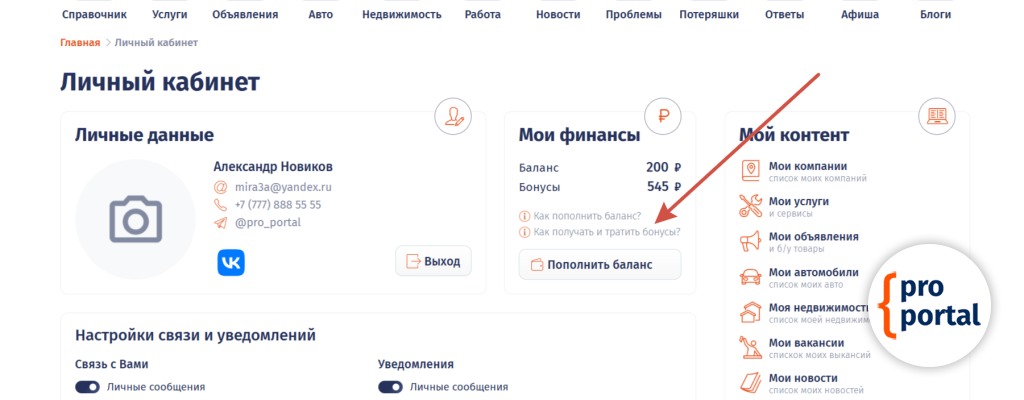Toggle Личные сообщения under Уведомления
The width and height of the screenshot is (1024, 400).
pos(390,387)
